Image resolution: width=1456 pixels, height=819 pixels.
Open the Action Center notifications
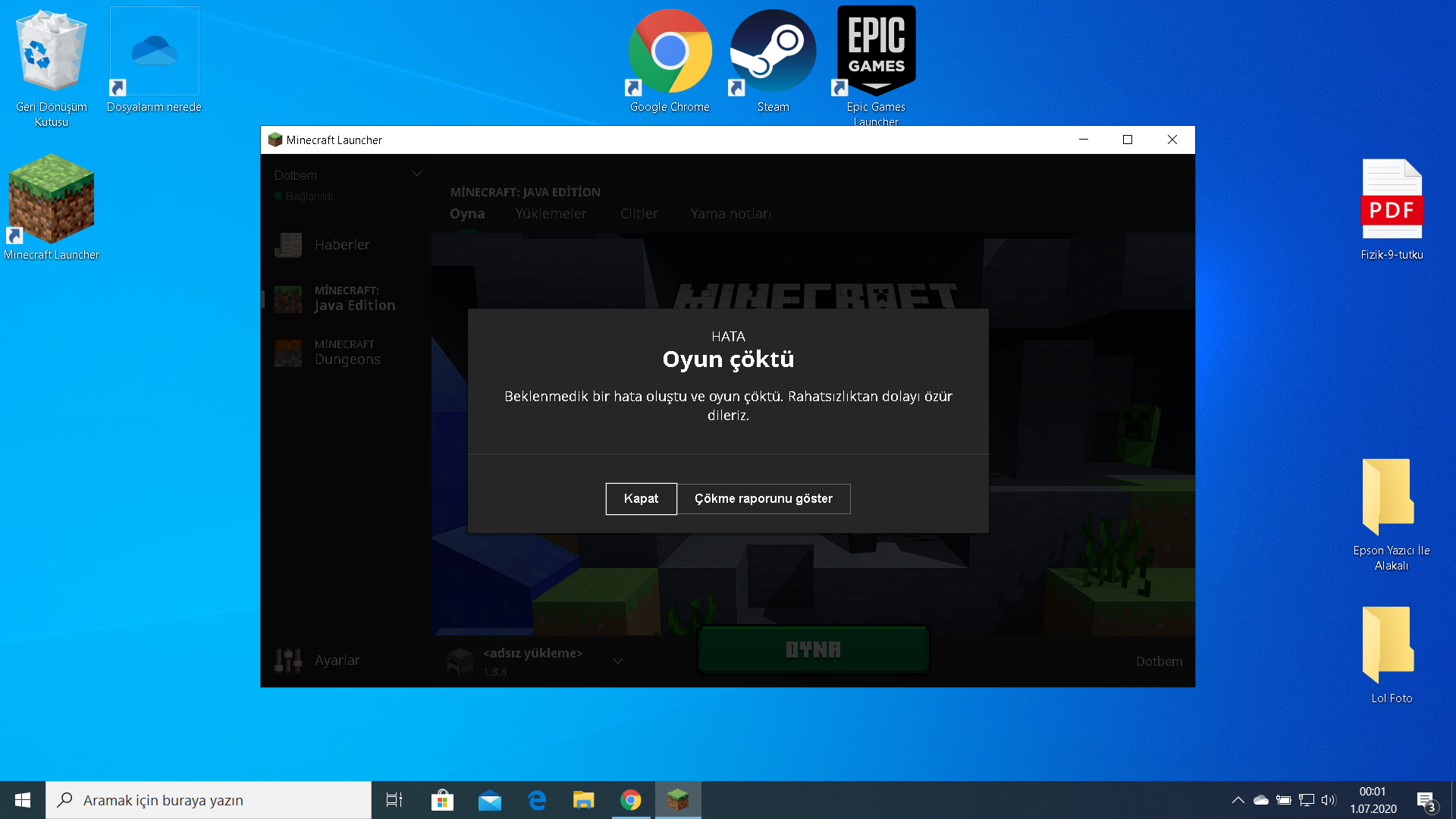coord(1426,801)
